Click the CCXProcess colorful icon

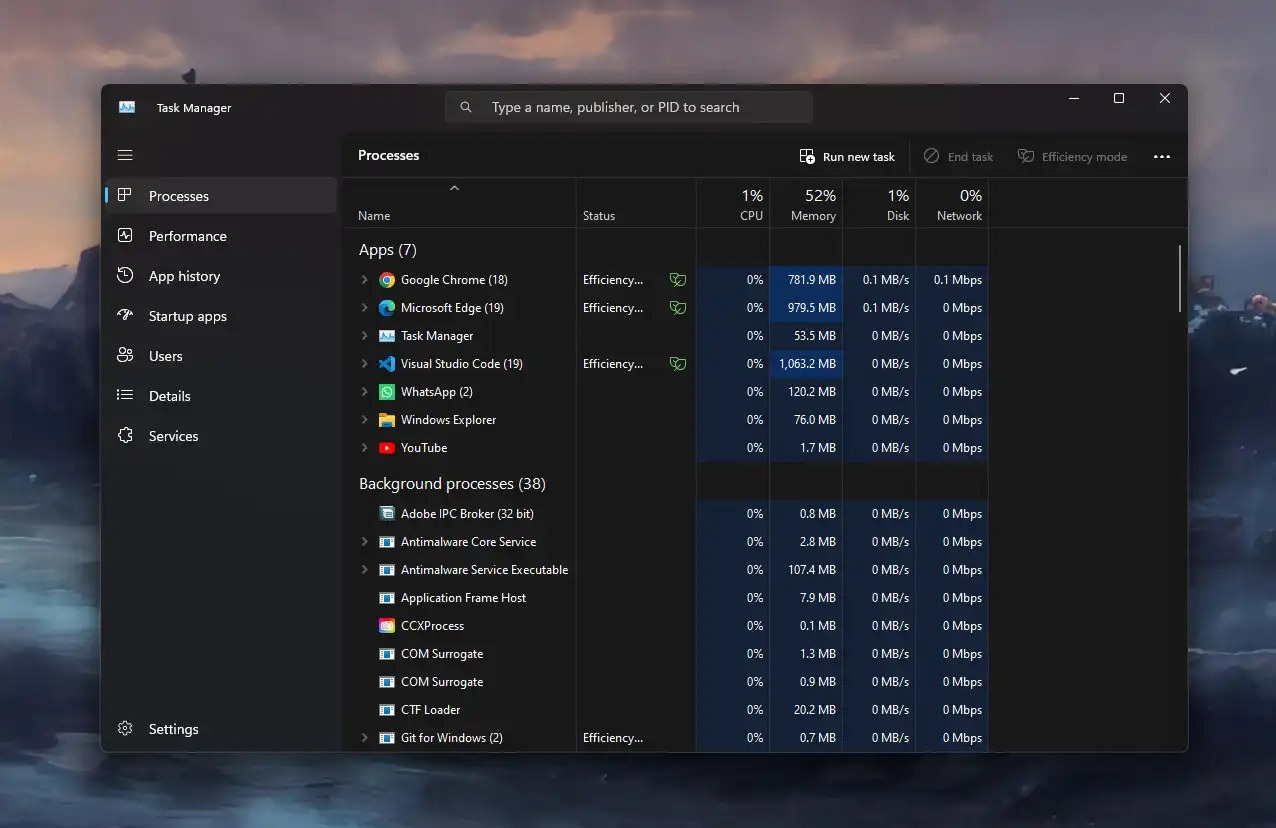[x=387, y=626]
